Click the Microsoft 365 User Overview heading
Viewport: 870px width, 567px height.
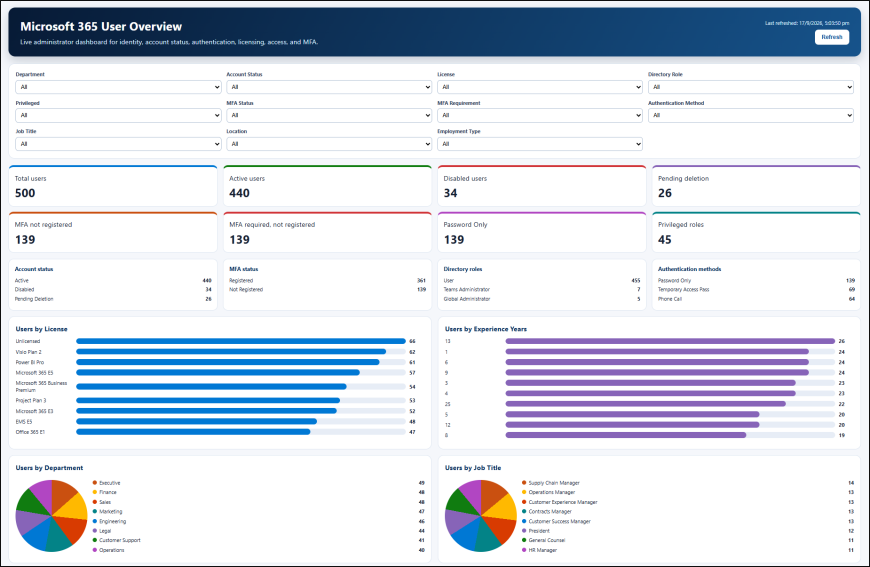(101, 27)
